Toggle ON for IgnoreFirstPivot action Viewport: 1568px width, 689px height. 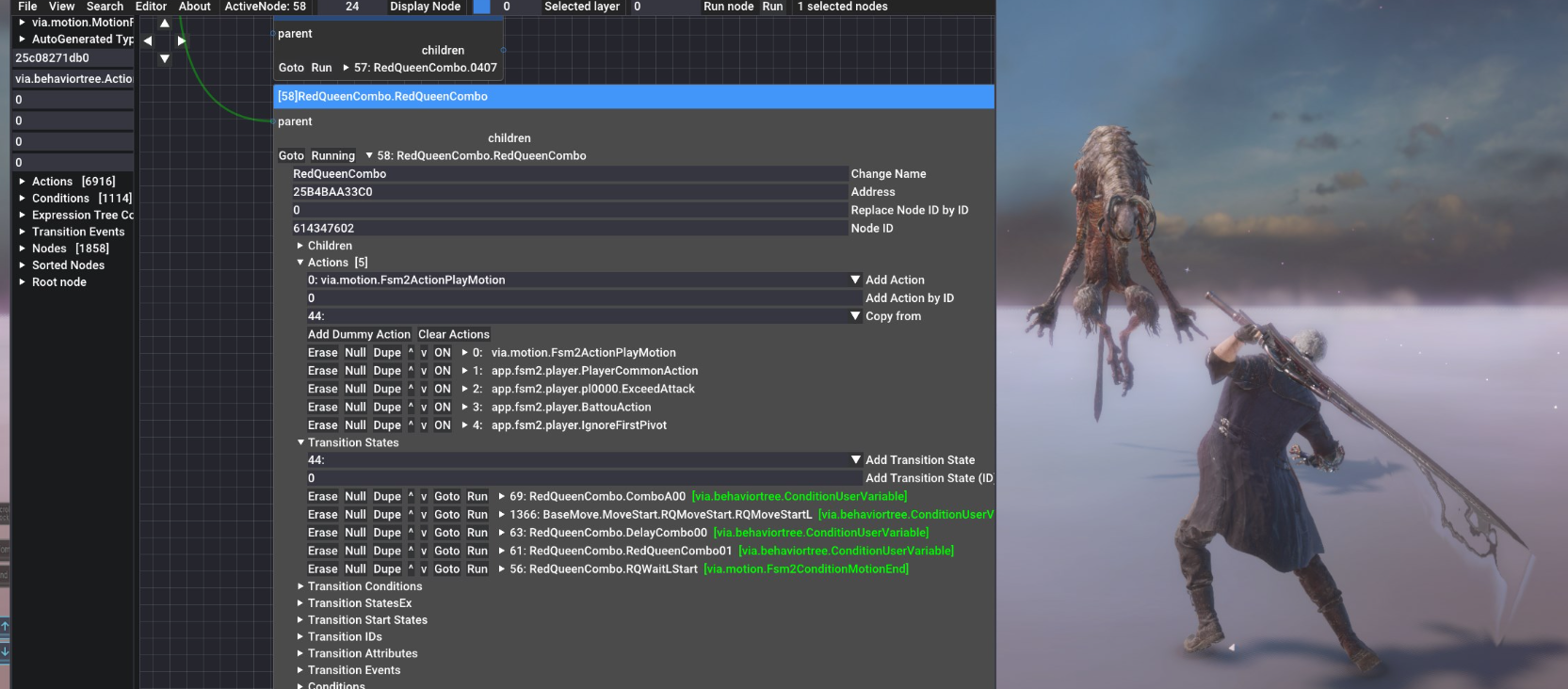tap(443, 425)
